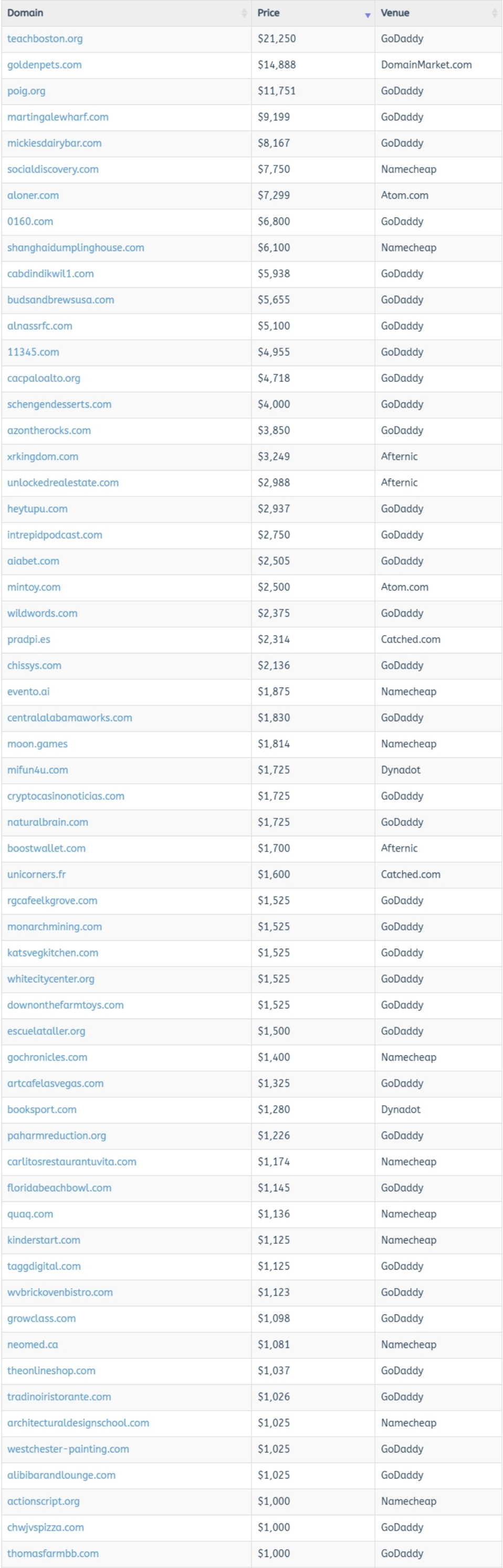Screen dimensions: 503x1568
Task: Click the 11345.com domain link
Action: click(33, 352)
